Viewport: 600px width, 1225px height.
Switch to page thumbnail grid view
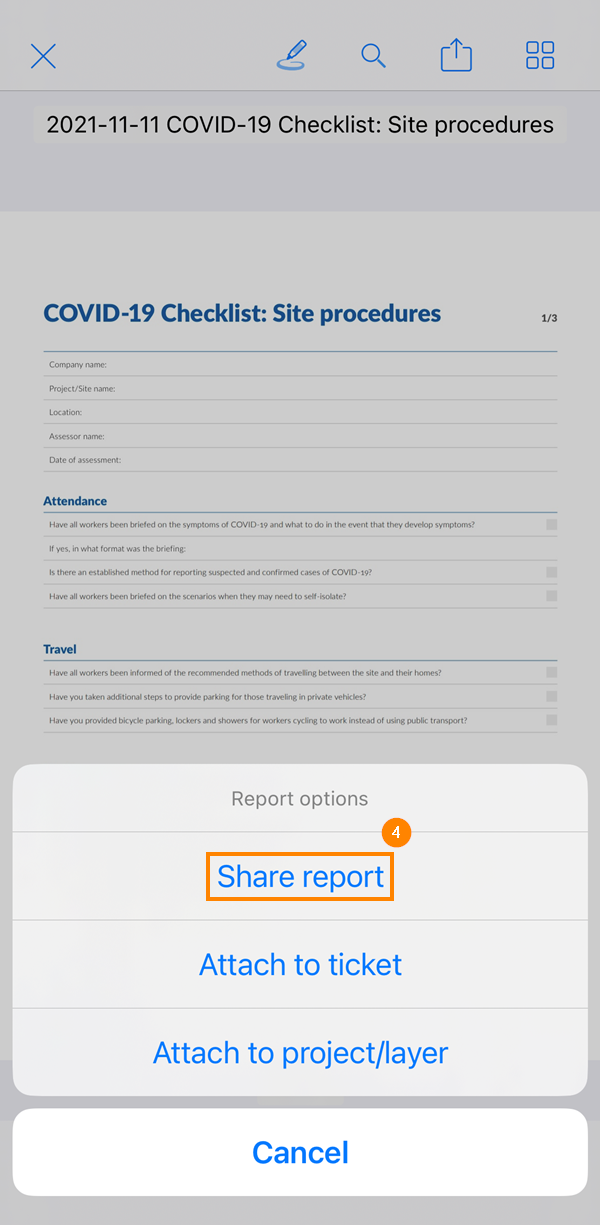coord(539,55)
